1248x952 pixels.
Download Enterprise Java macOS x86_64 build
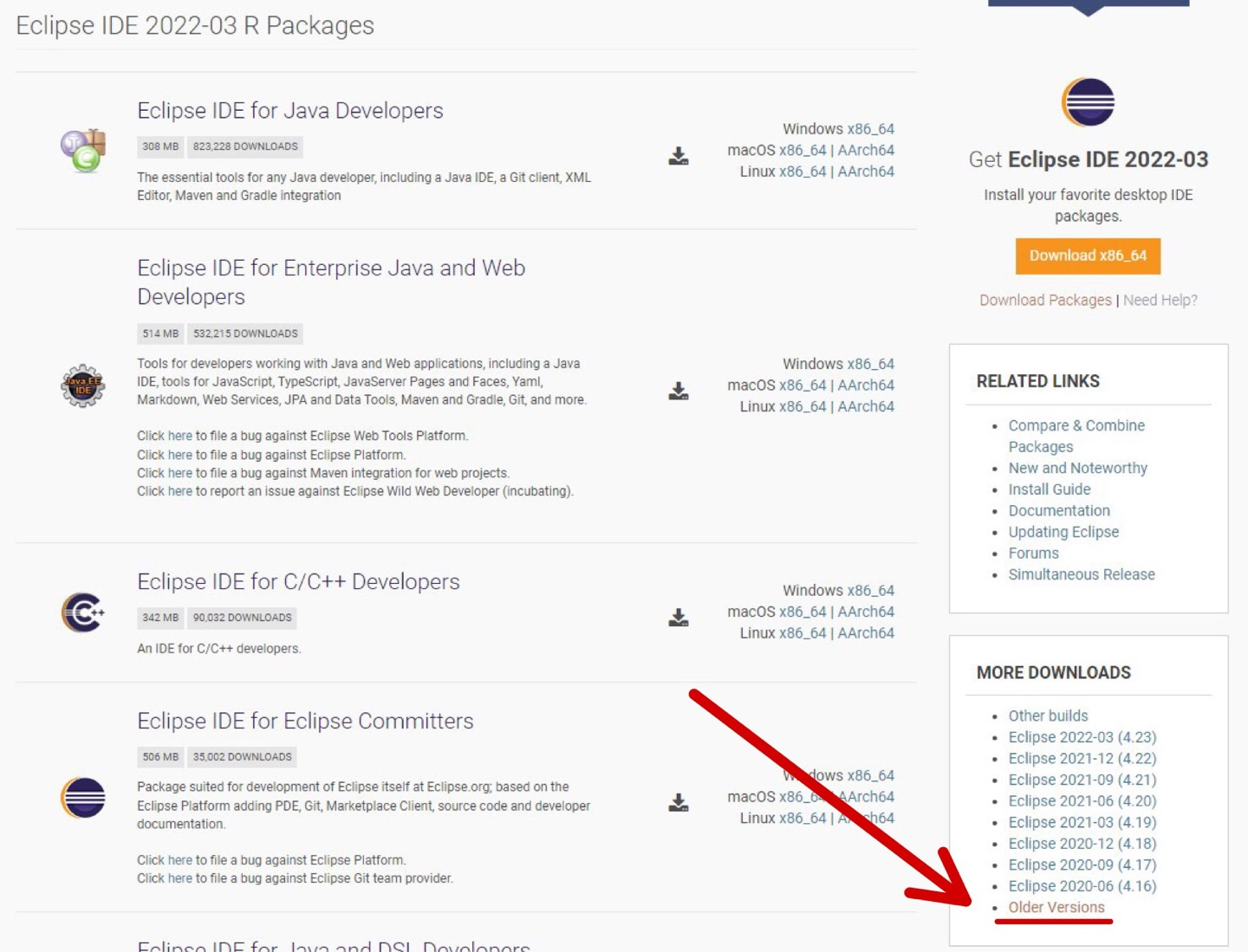[x=803, y=385]
